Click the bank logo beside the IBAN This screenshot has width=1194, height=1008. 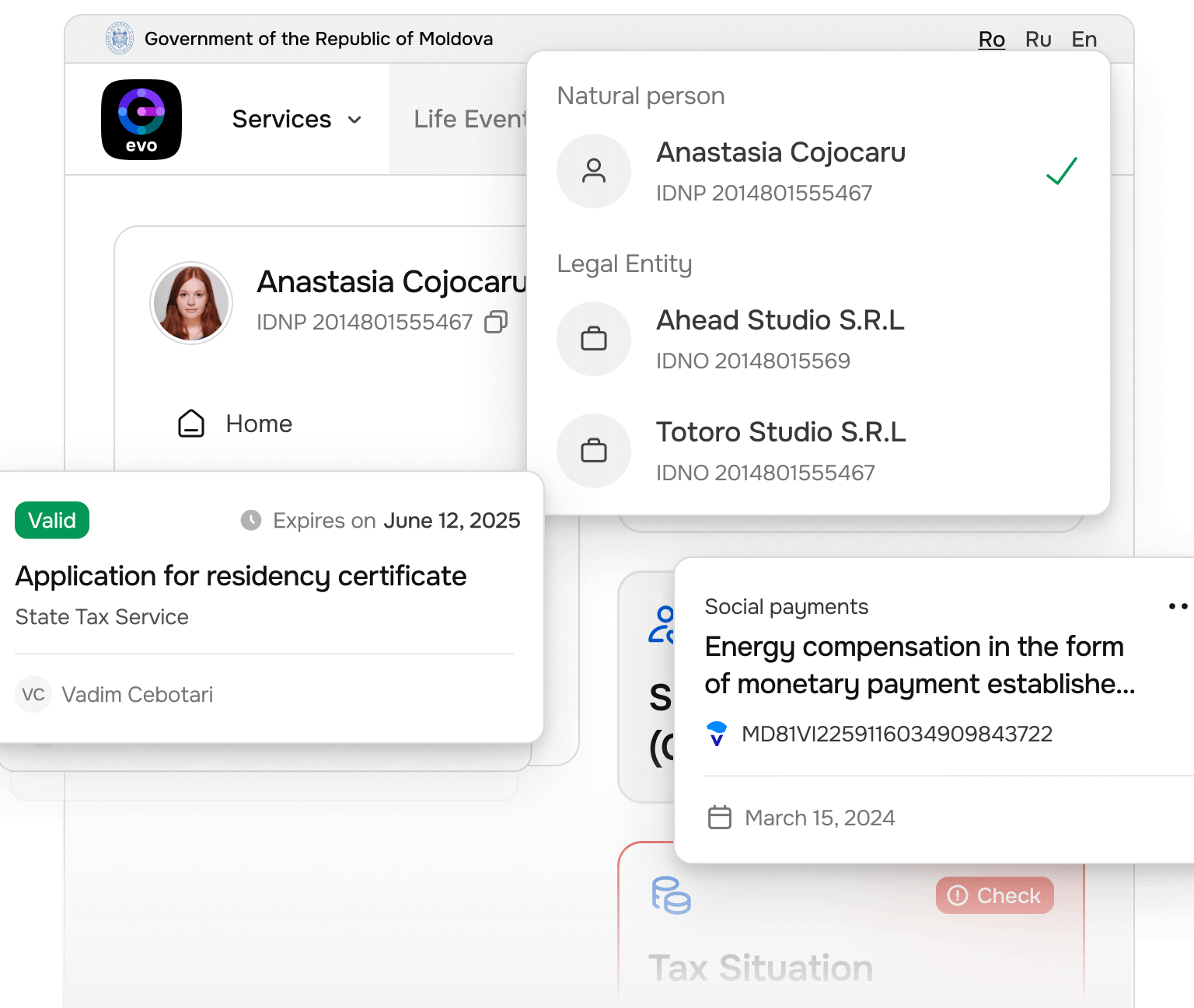tap(717, 734)
